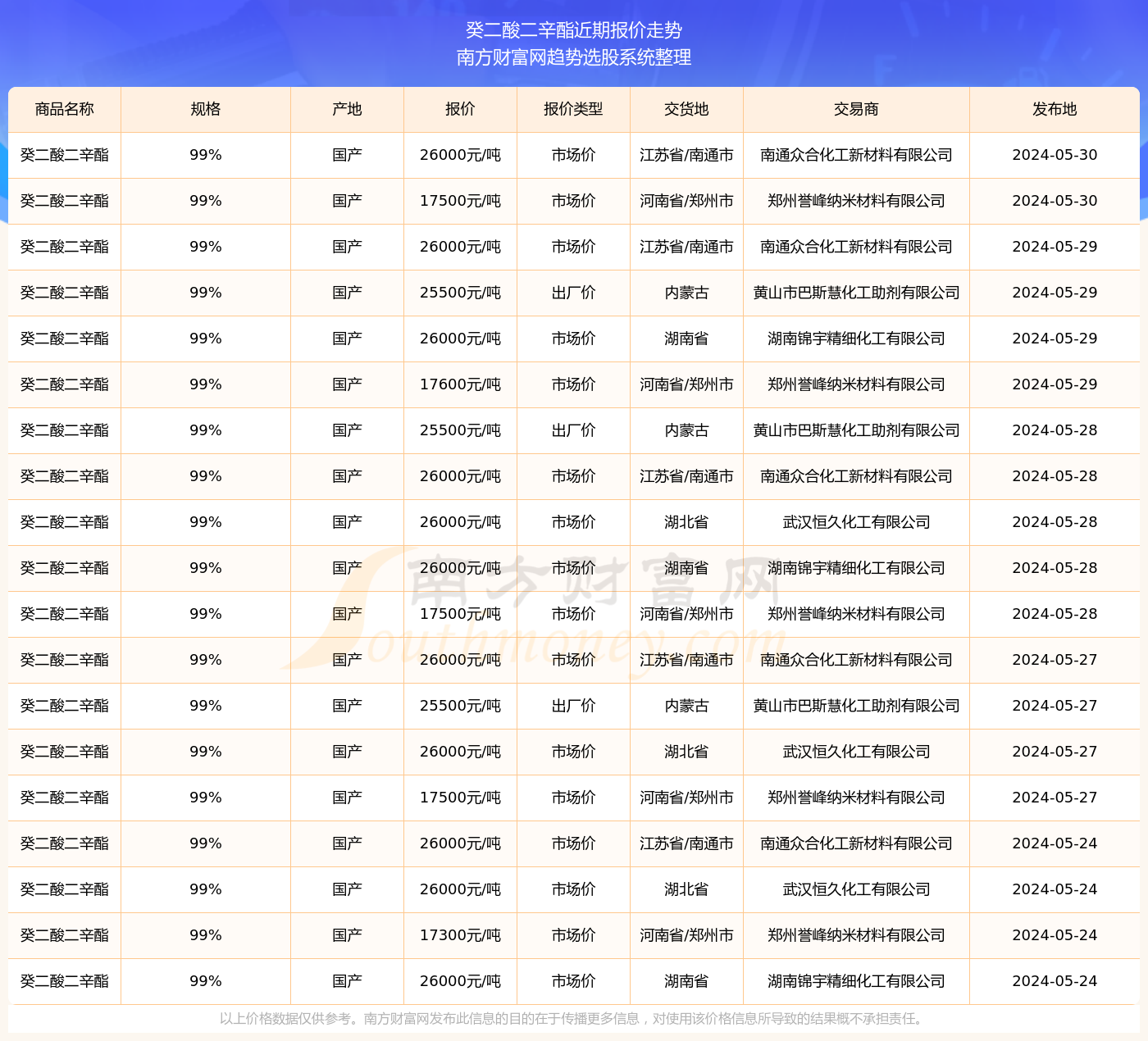Click 南通众合化工新材料有限公司 in the 2024-05-30 row
Viewport: 1148px width, 1041px height.
(856, 155)
